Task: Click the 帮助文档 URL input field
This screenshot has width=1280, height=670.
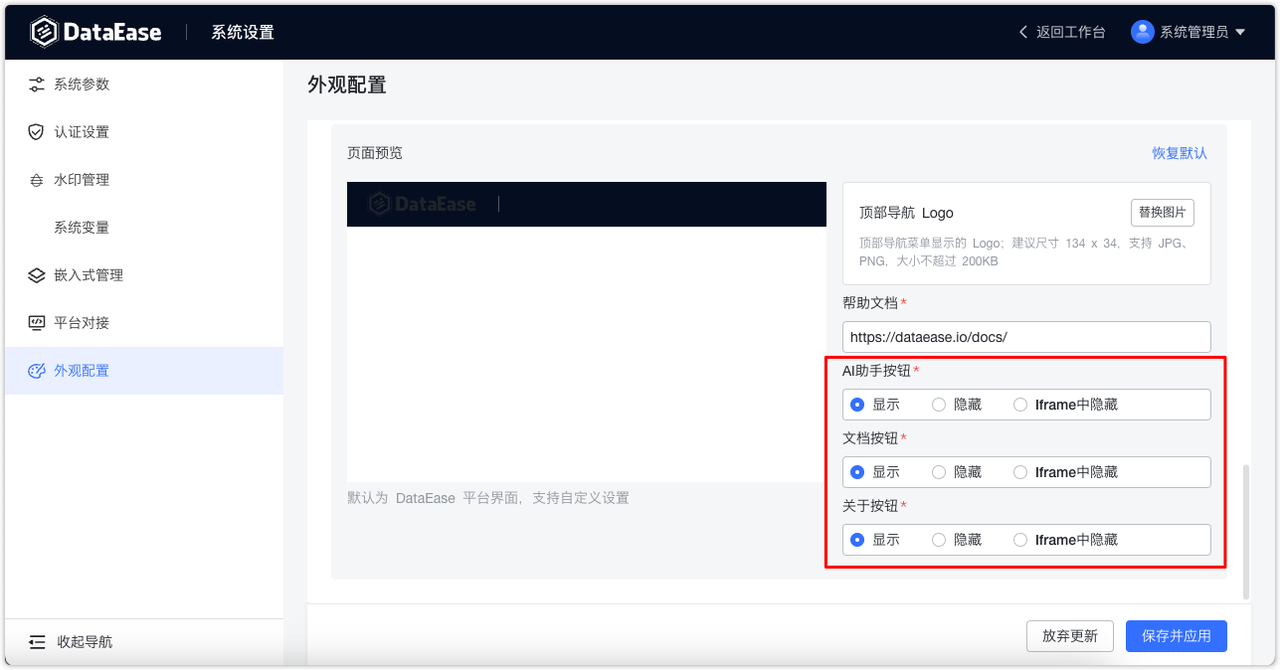Action: pos(1026,337)
